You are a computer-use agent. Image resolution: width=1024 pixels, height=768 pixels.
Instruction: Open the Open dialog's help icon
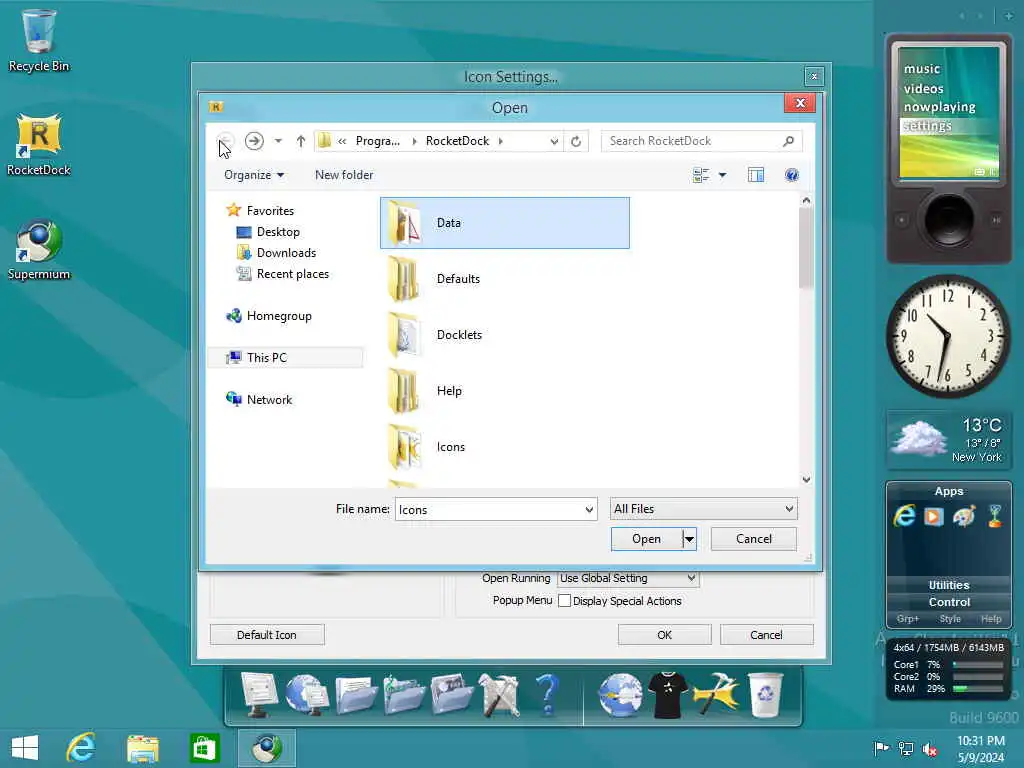(792, 175)
